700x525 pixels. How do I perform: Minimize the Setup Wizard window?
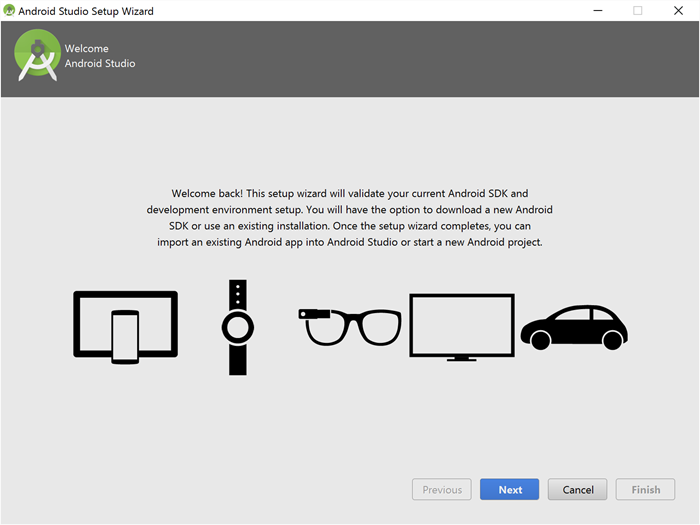point(598,10)
